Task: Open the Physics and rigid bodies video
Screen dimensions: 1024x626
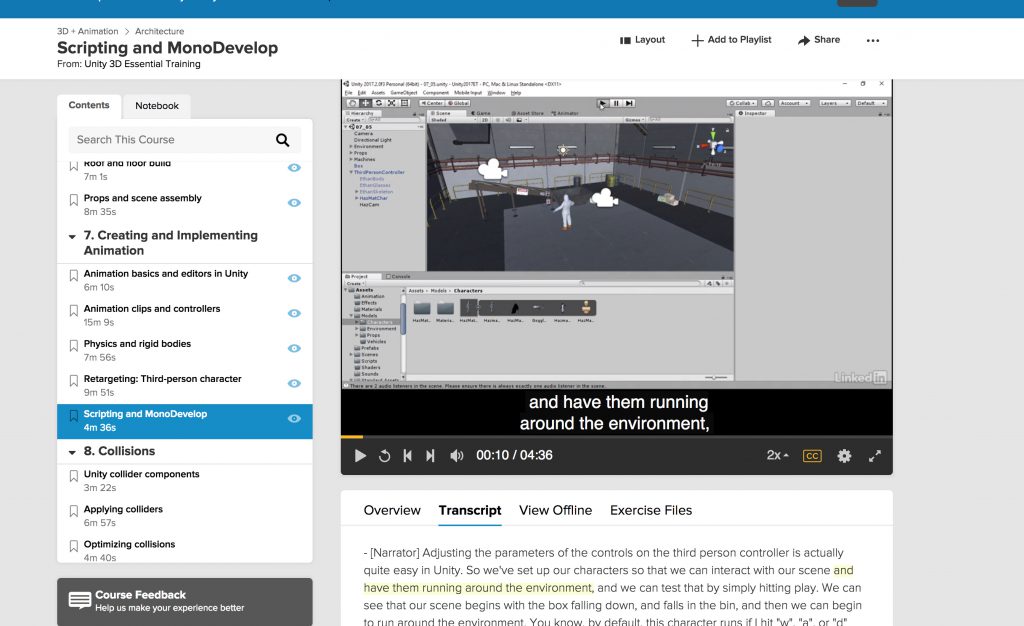Action: pos(137,343)
